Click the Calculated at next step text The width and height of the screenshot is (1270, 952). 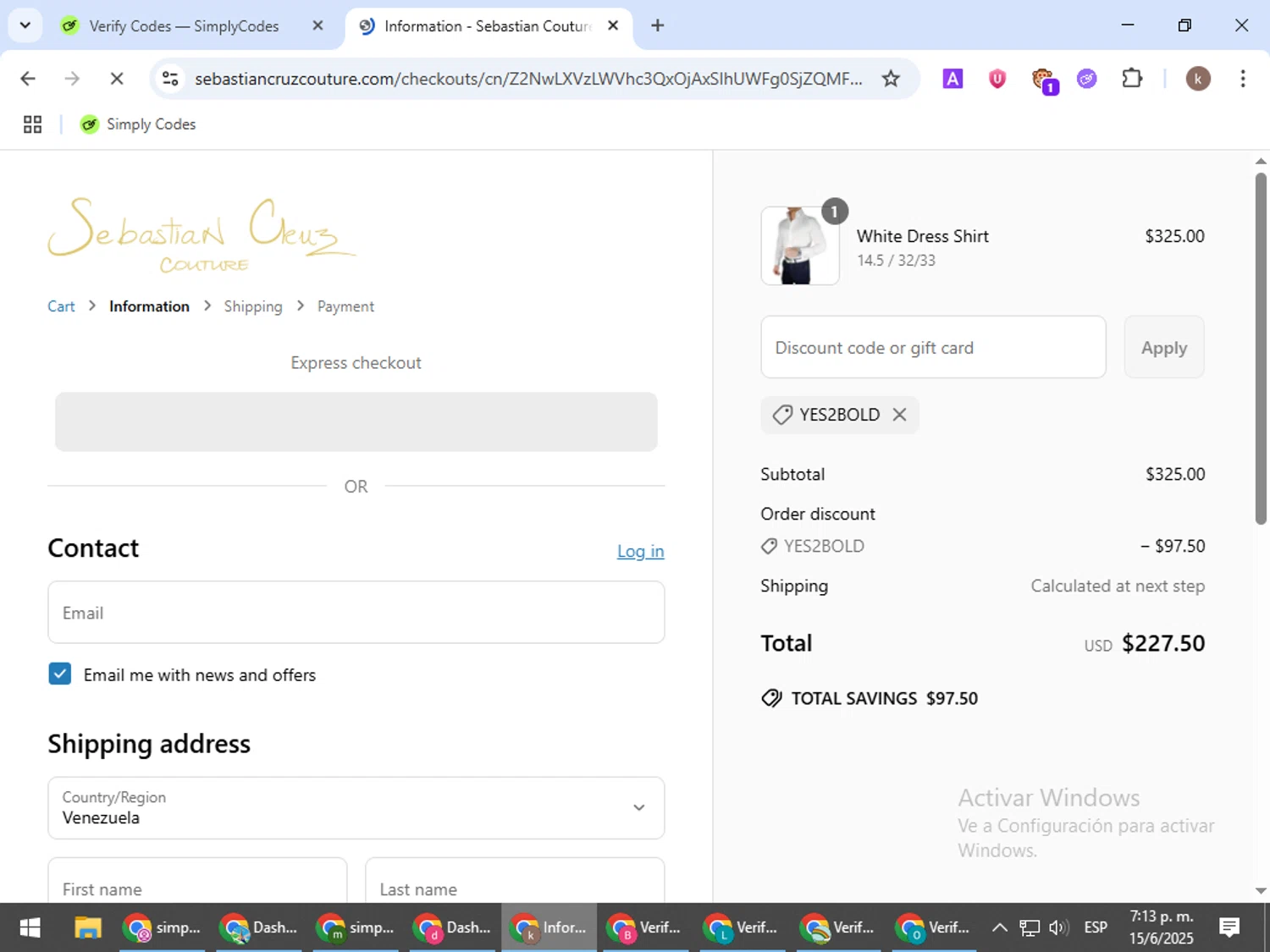[x=1118, y=586]
